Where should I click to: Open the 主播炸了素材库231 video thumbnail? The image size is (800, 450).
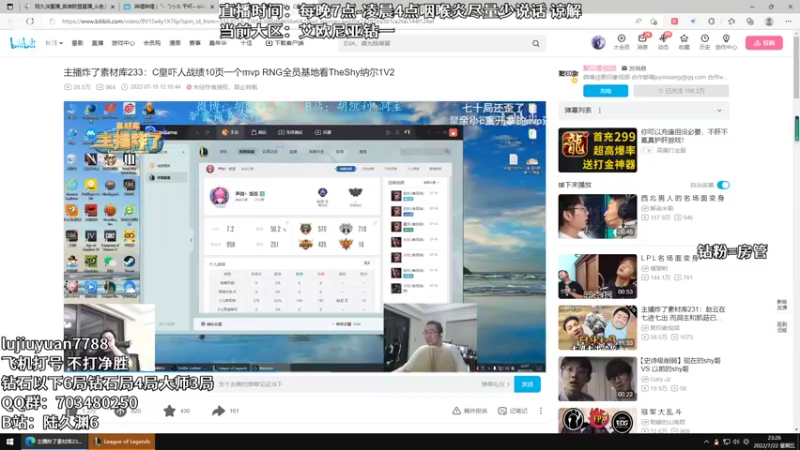(597, 328)
